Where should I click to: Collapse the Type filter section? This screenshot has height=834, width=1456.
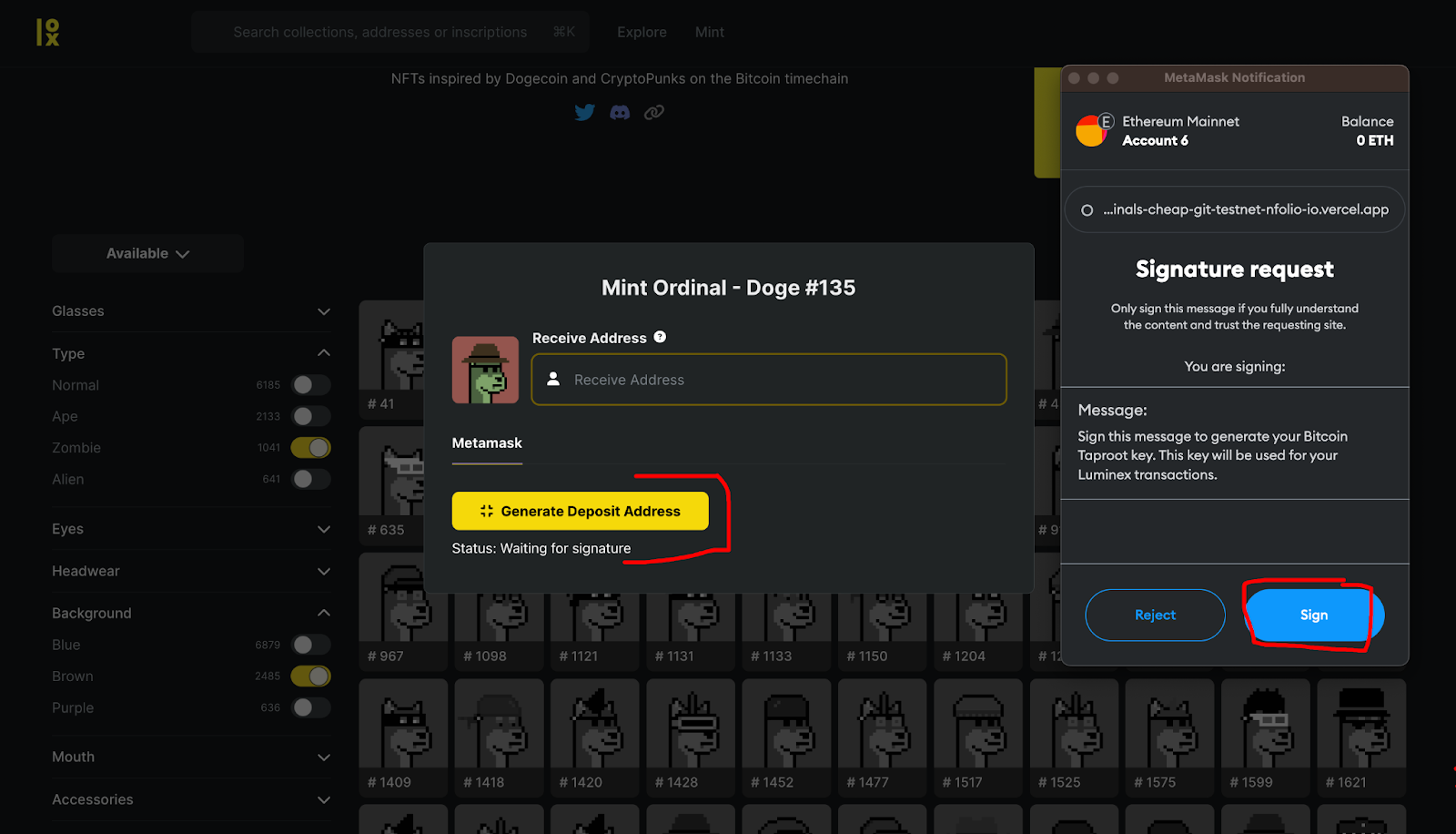click(191, 353)
